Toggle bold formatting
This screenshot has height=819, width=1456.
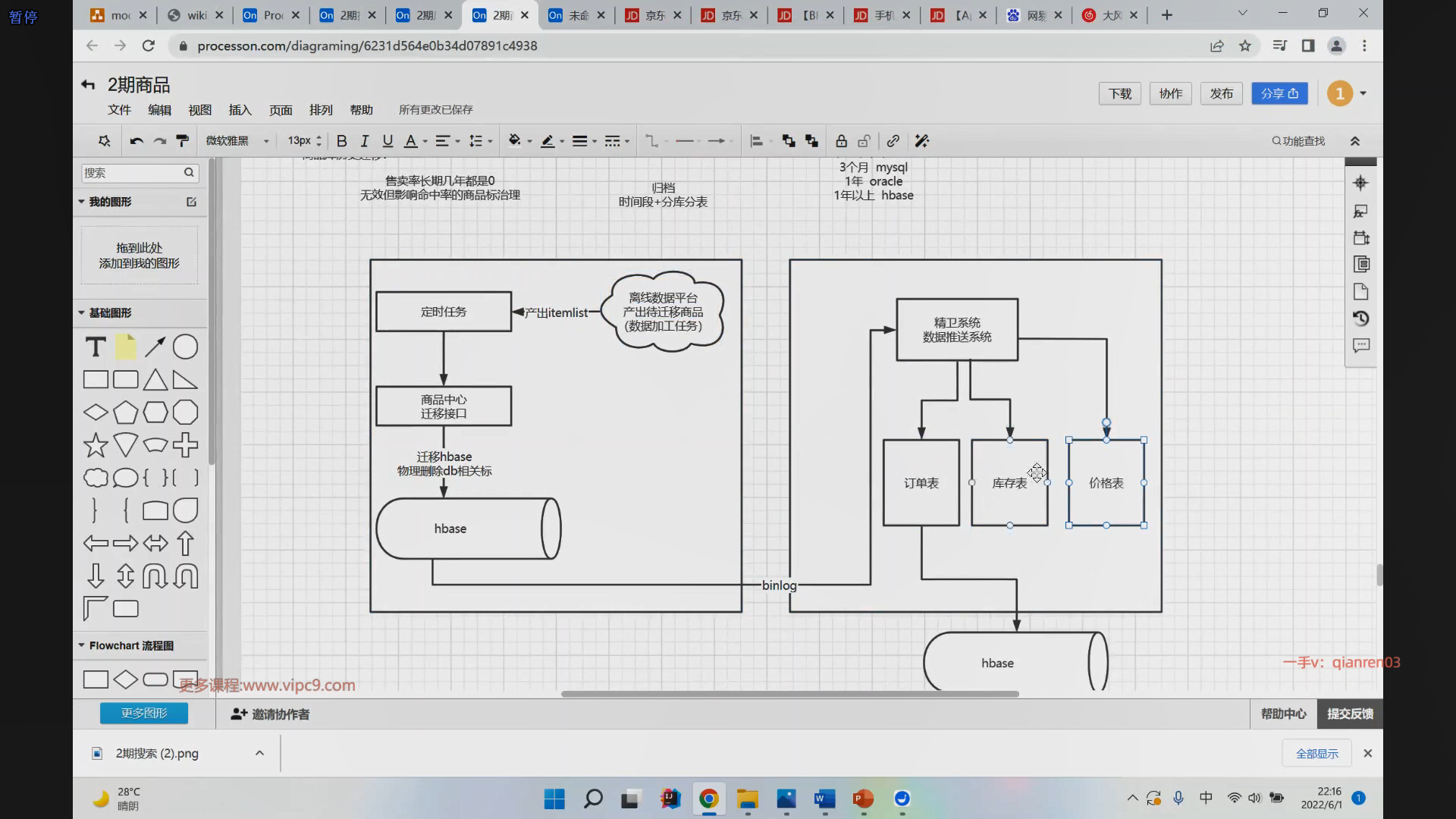[342, 141]
